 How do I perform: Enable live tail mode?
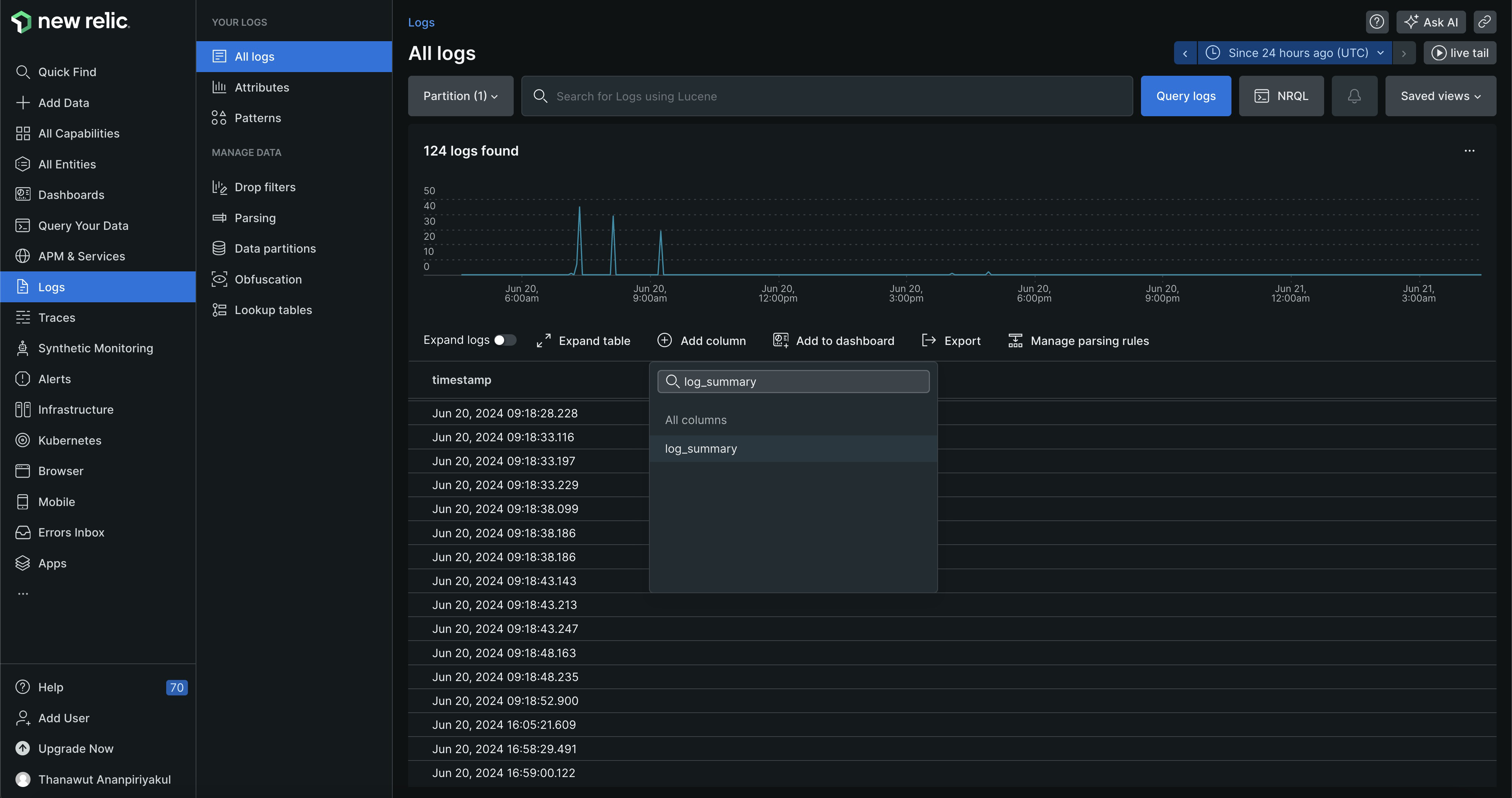pyautogui.click(x=1461, y=52)
